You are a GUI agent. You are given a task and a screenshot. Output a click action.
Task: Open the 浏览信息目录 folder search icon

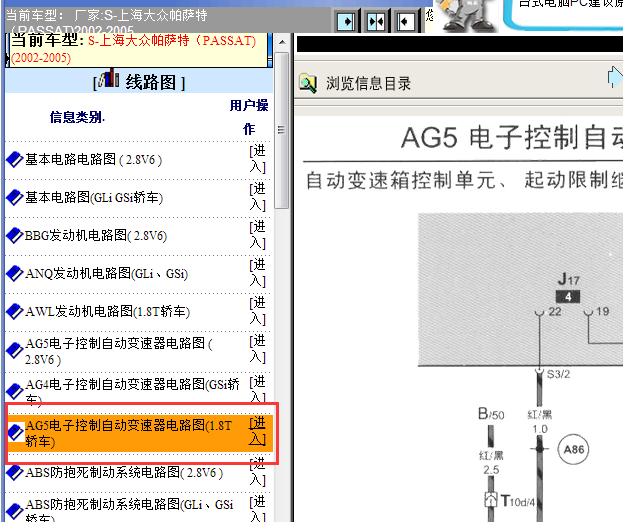308,83
